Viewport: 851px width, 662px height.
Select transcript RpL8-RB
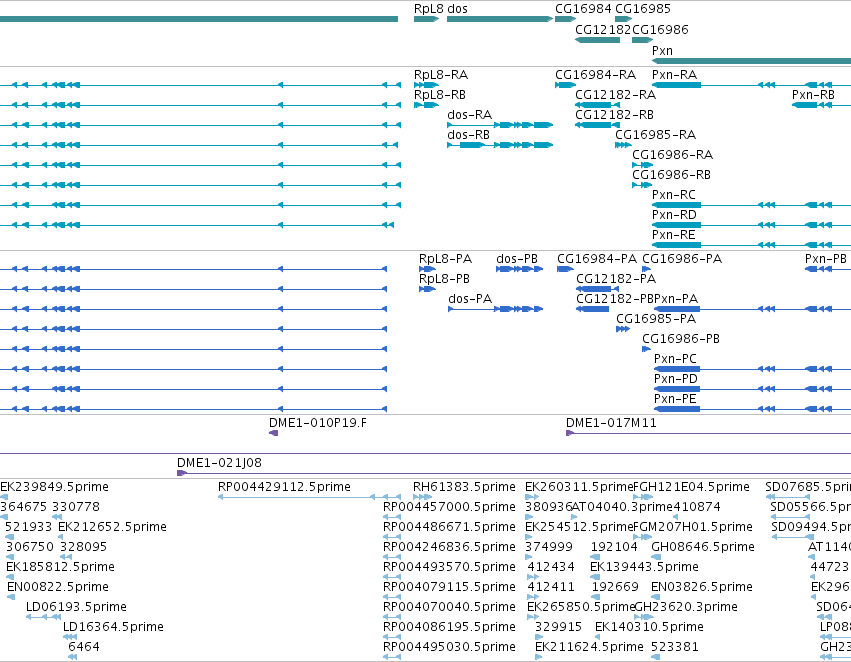[x=440, y=94]
